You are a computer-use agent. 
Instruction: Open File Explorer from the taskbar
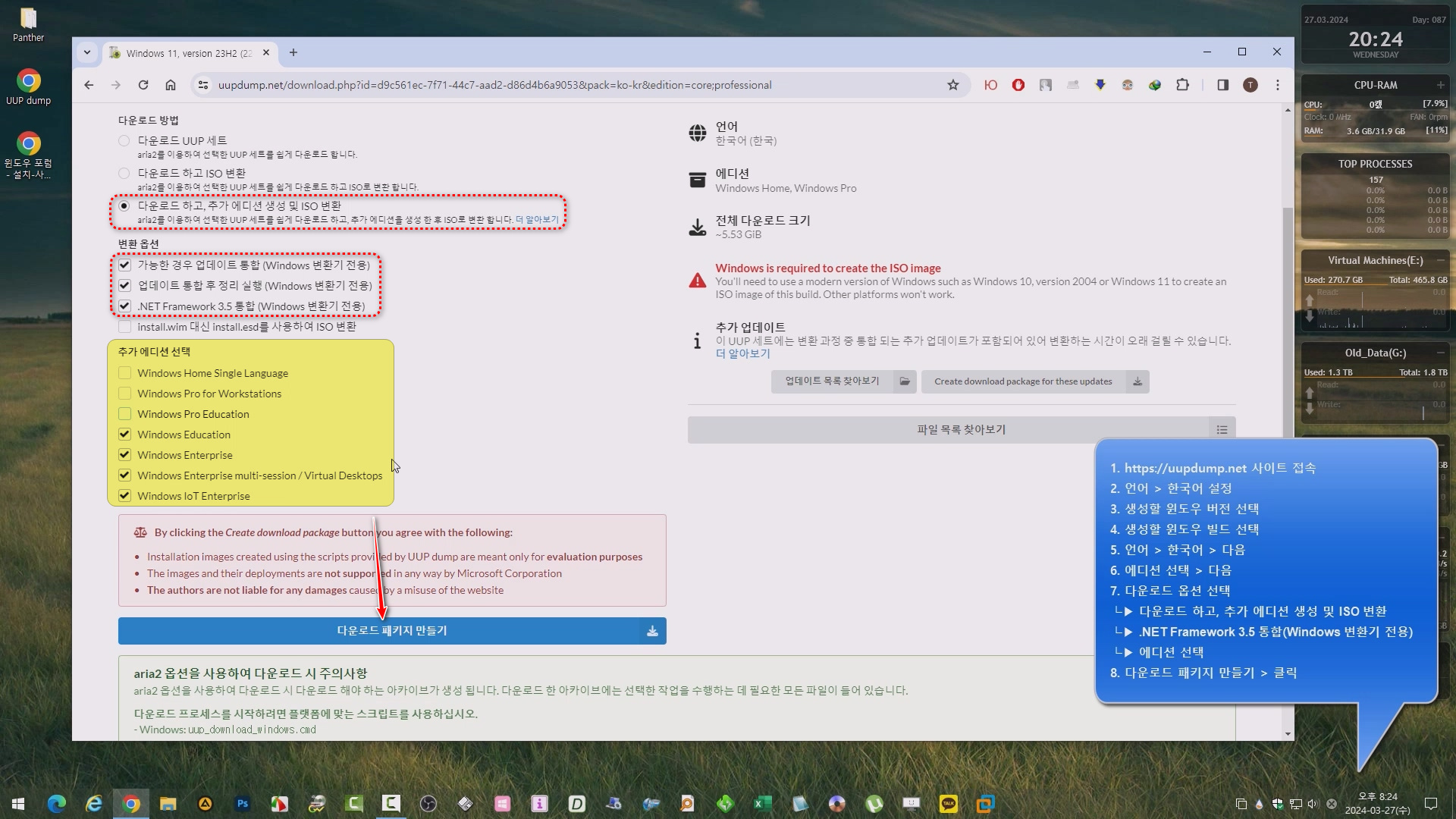pyautogui.click(x=168, y=803)
